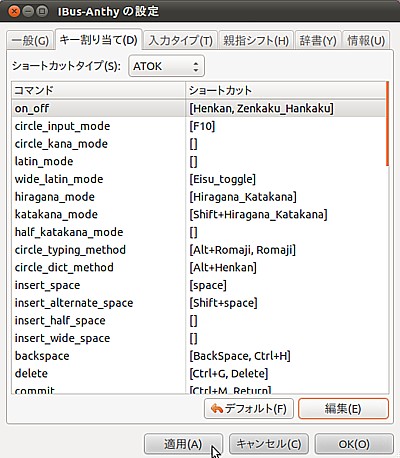Viewport: 400px width, 458px height.
Task: Select the insert_alternate_space command row
Action: pos(199,303)
